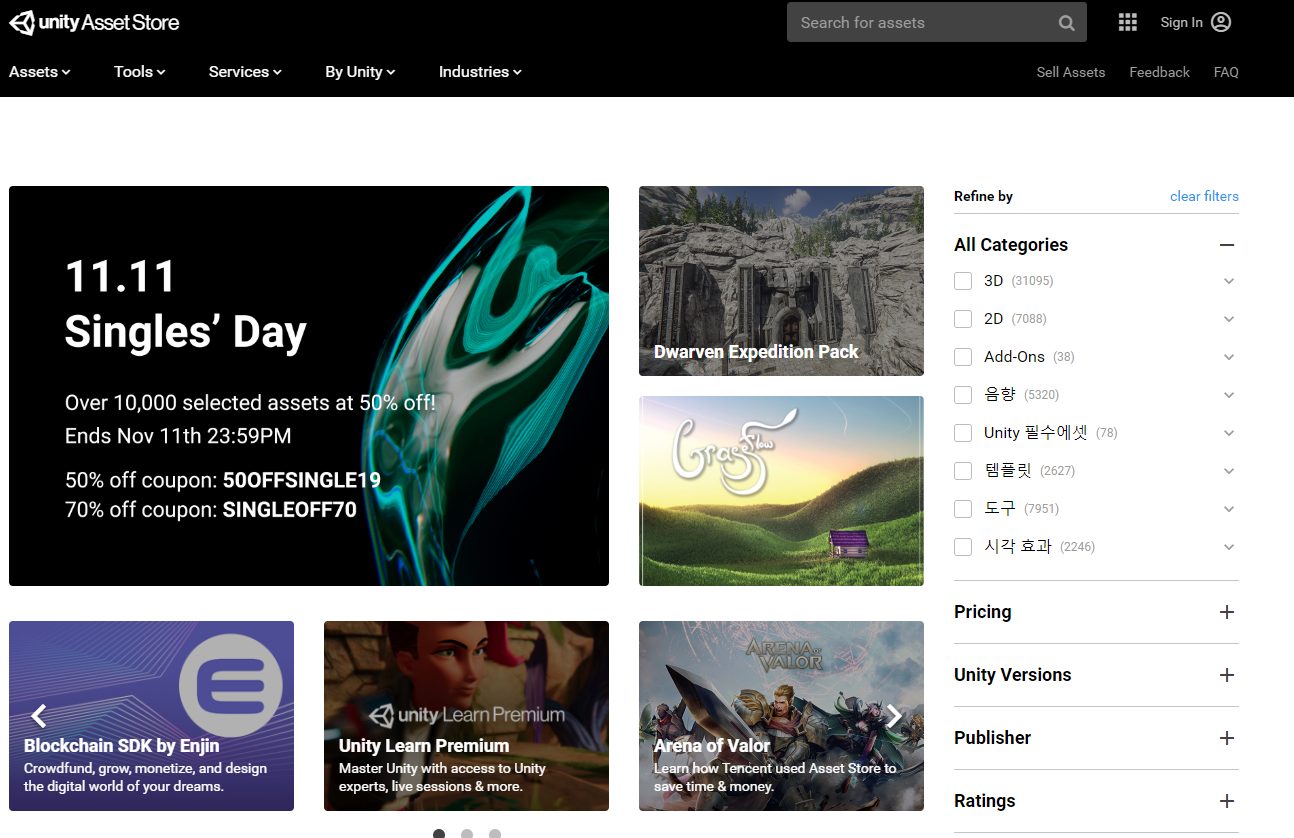The width and height of the screenshot is (1294, 838).
Task: Open the Assets dropdown menu
Action: pyautogui.click(x=40, y=72)
